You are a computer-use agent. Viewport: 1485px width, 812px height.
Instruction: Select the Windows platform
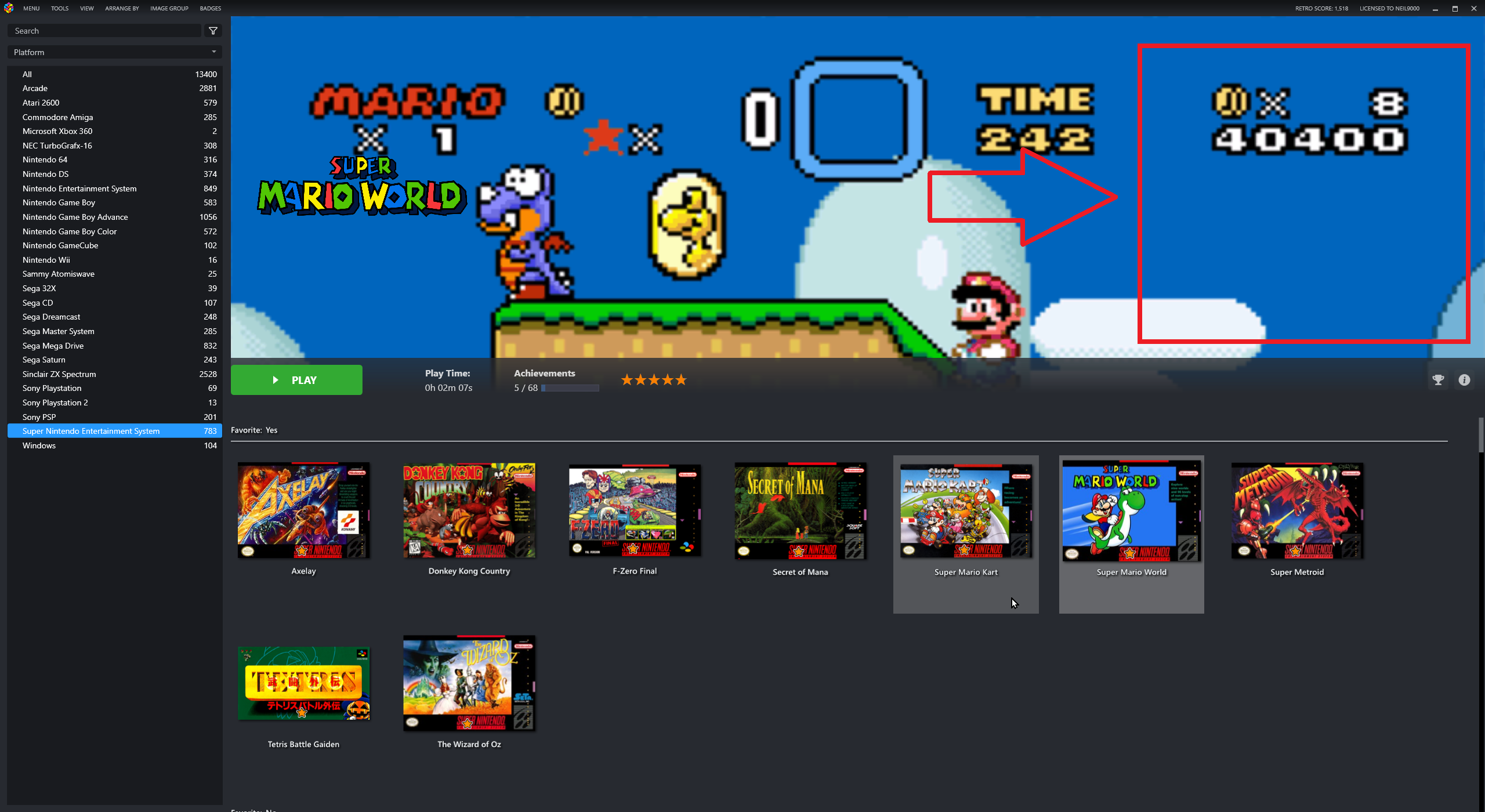coord(115,445)
